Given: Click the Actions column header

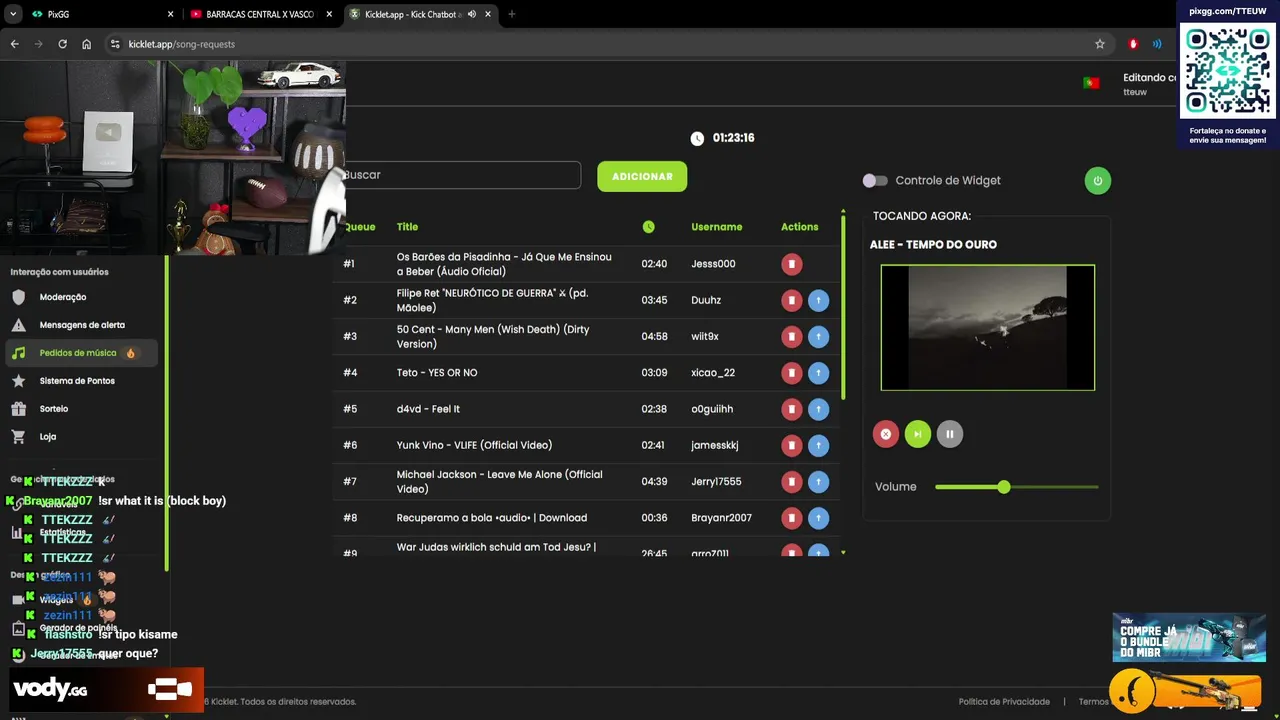Looking at the screenshot, I should (x=799, y=227).
